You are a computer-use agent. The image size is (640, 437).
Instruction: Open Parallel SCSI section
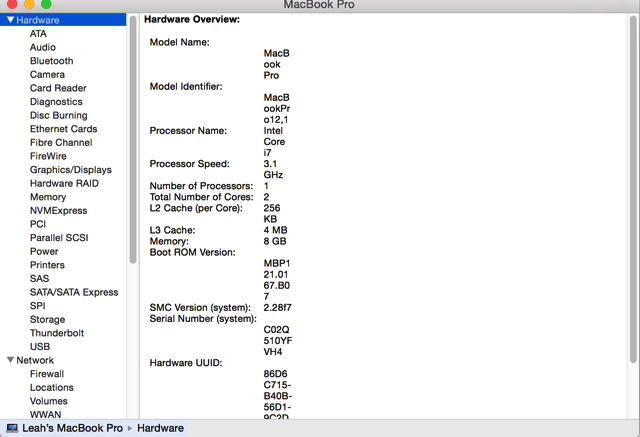(x=59, y=237)
